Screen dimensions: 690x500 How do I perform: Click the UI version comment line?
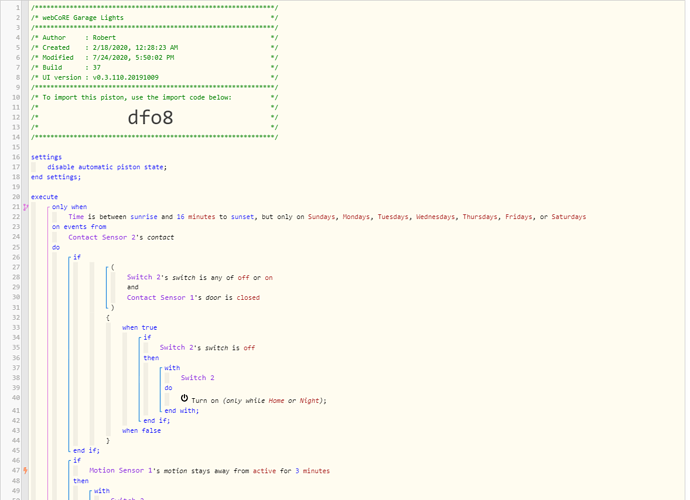coord(154,77)
